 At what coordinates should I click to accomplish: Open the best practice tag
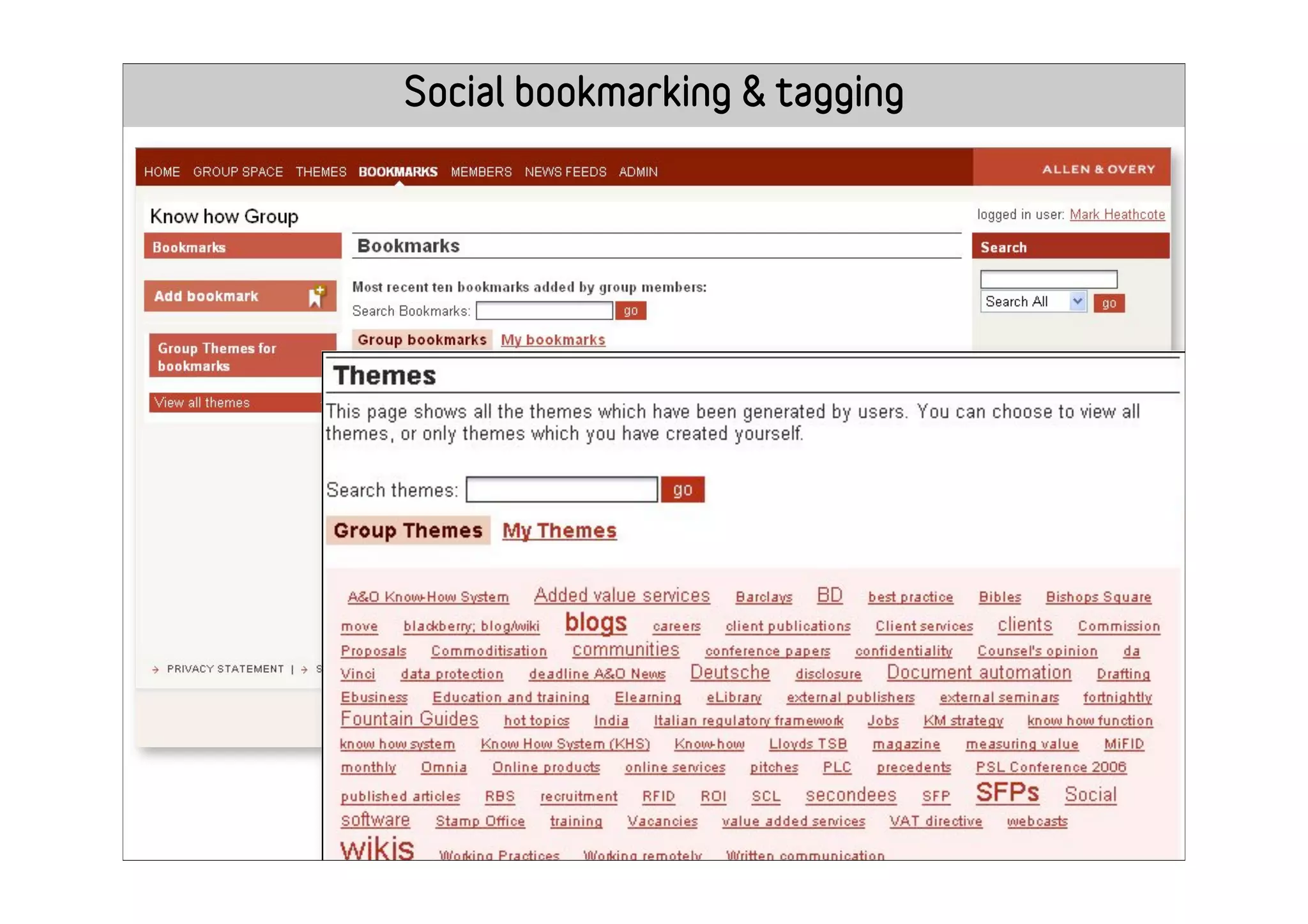click(910, 597)
